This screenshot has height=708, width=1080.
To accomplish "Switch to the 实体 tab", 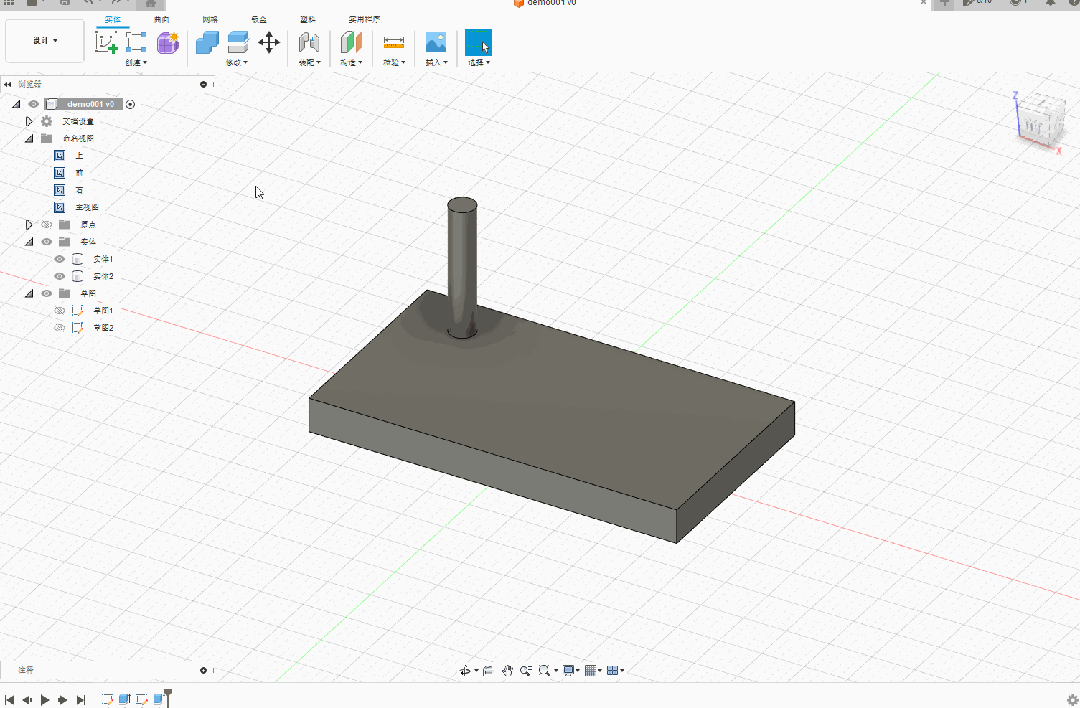I will point(112,19).
